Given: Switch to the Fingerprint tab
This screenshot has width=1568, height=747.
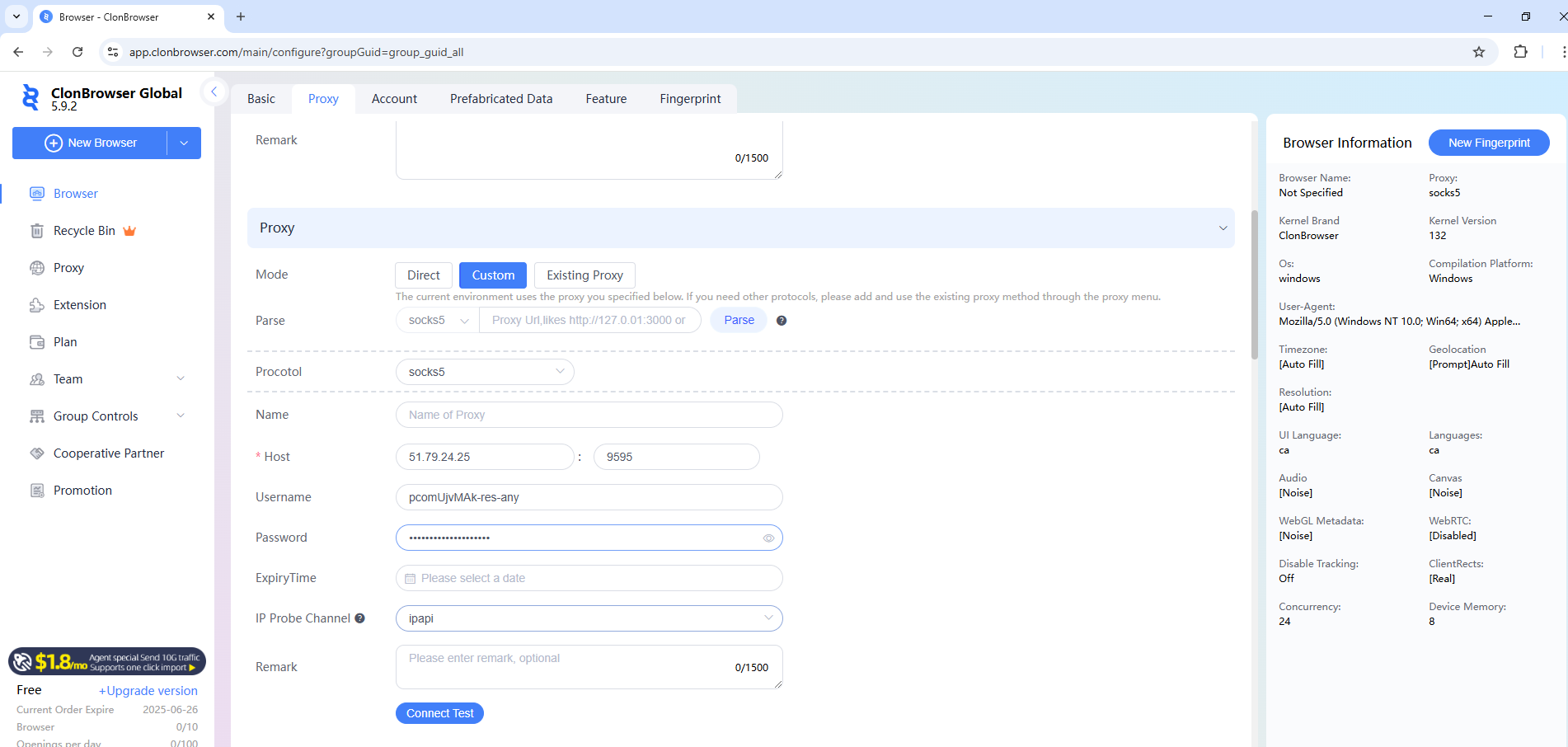Looking at the screenshot, I should 690,99.
